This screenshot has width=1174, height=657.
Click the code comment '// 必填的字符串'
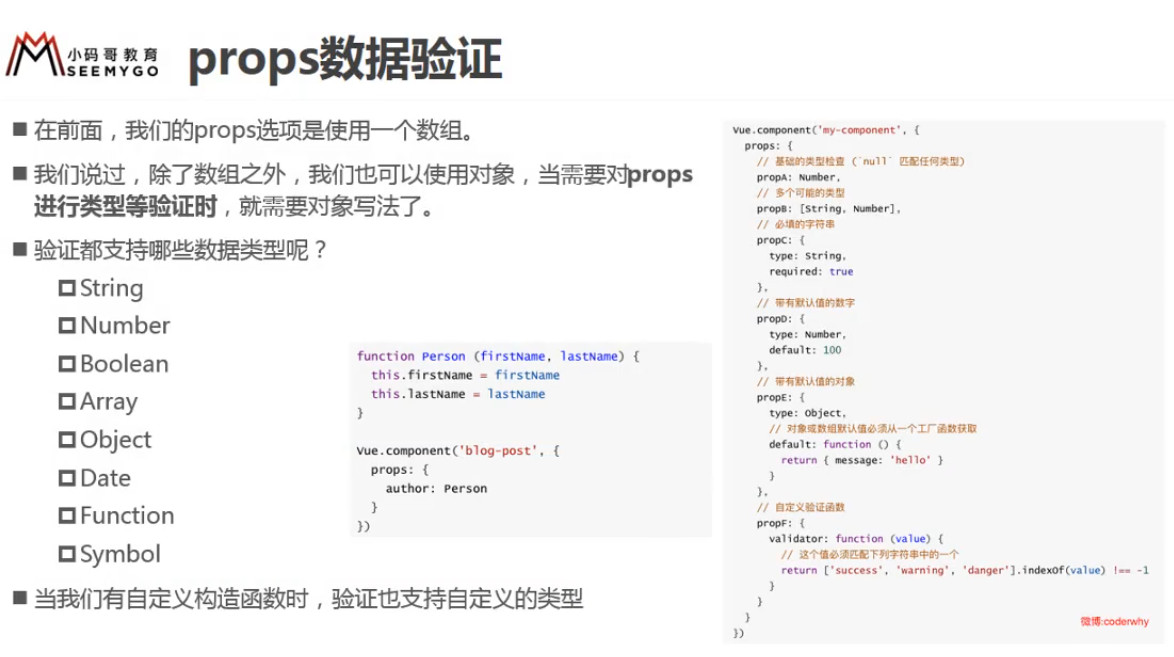795,225
